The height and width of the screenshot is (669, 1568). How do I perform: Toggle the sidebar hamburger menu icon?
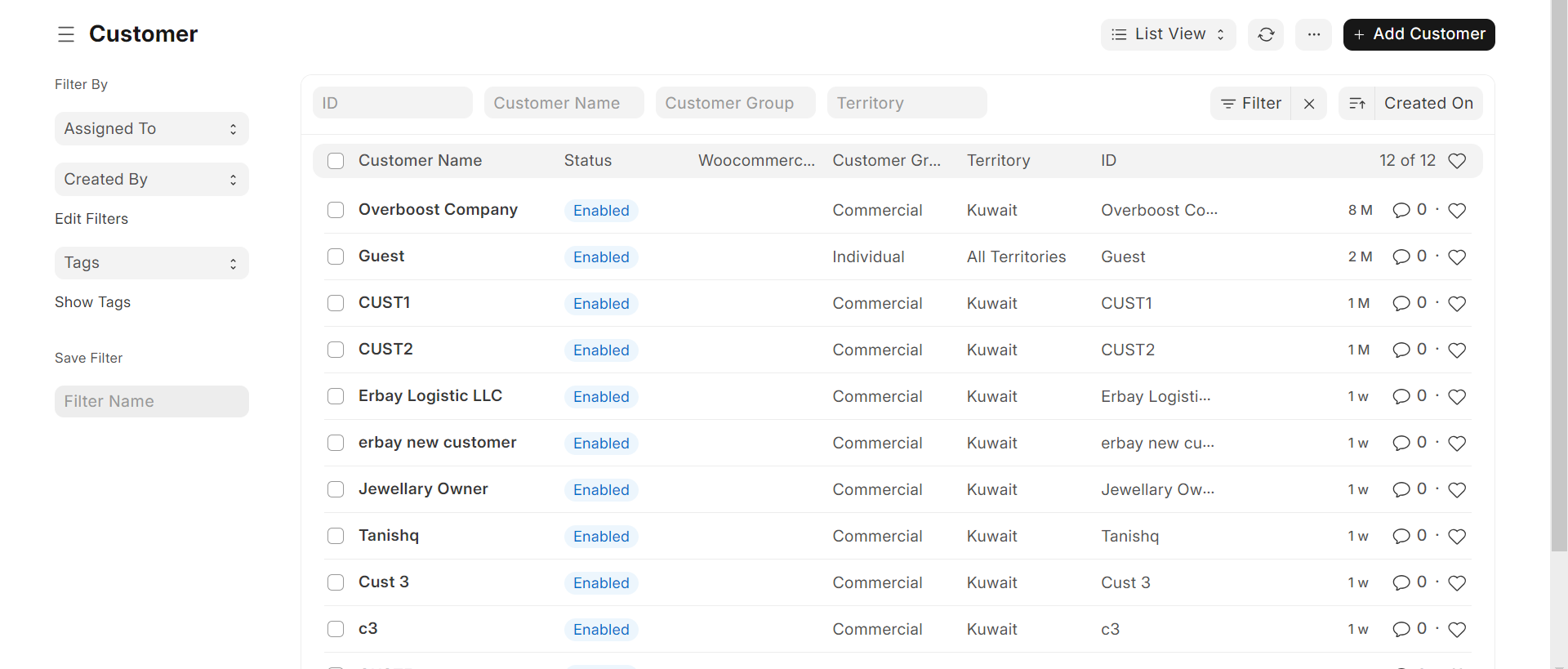66,34
